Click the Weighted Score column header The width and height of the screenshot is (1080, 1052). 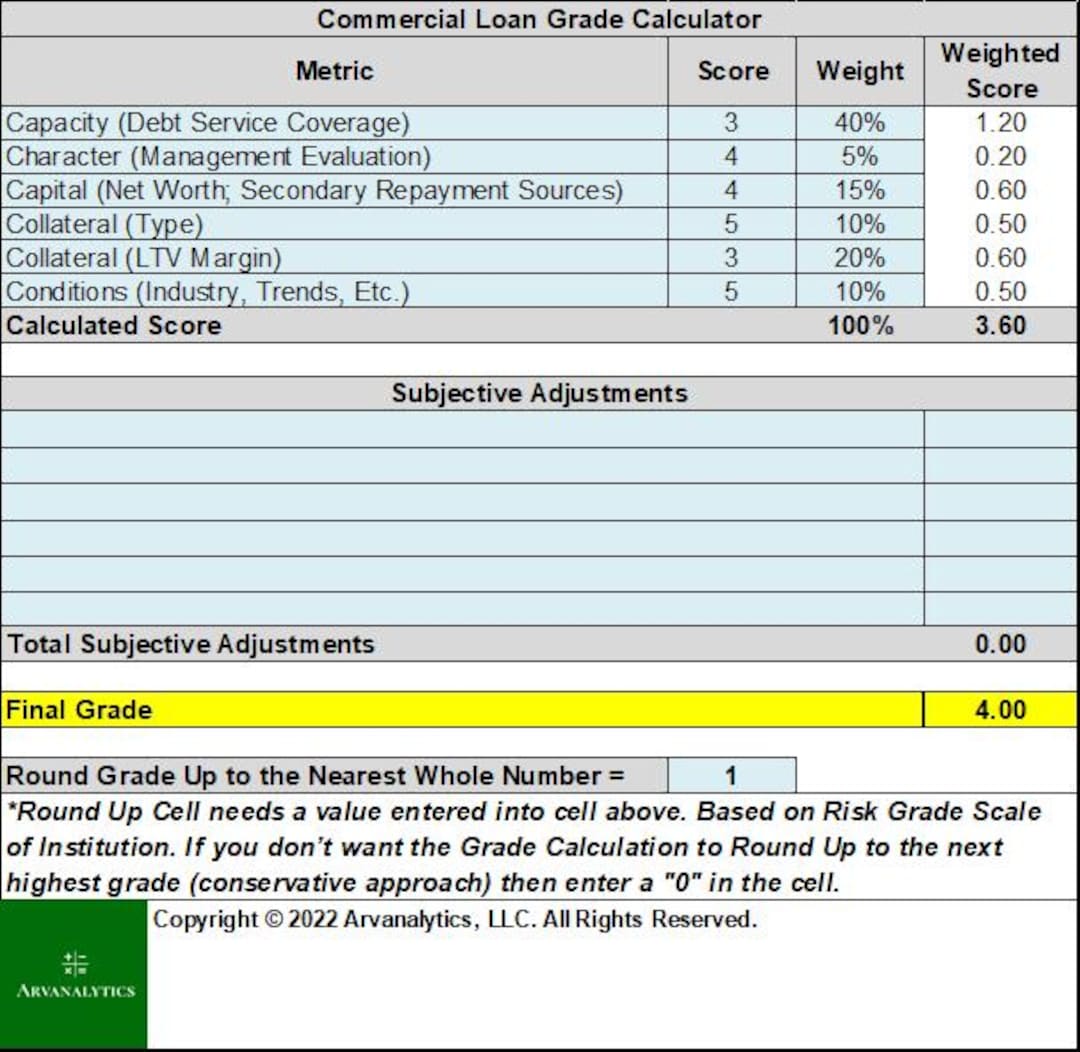pyautogui.click(x=1001, y=71)
